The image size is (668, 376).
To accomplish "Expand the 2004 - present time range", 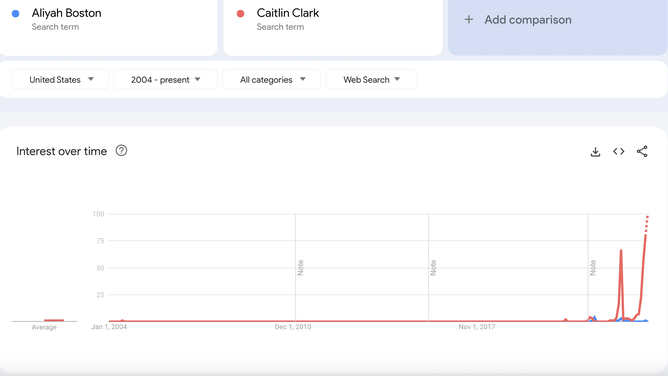I will (165, 80).
